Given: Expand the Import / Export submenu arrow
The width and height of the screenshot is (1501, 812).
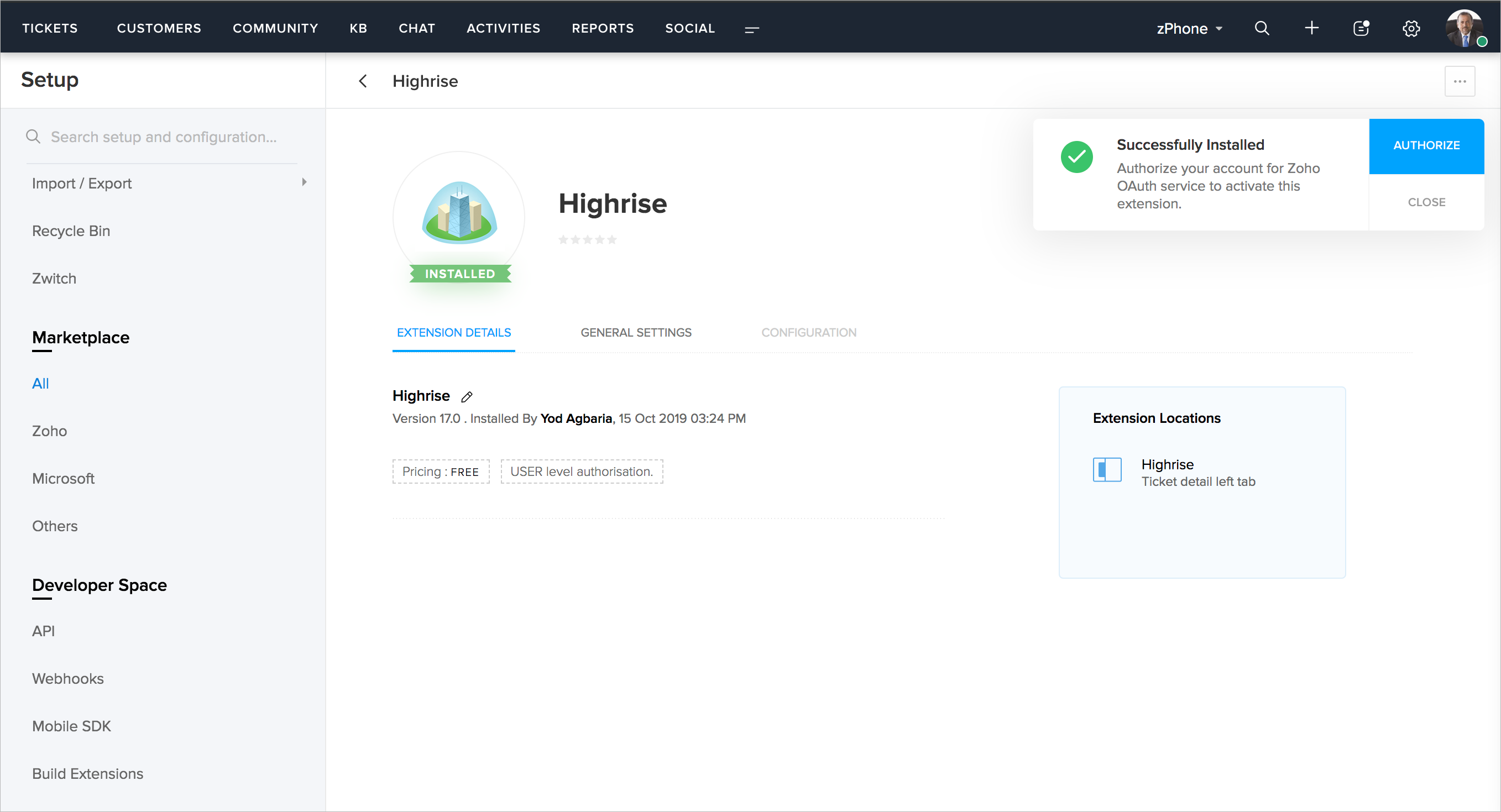Looking at the screenshot, I should [x=304, y=182].
